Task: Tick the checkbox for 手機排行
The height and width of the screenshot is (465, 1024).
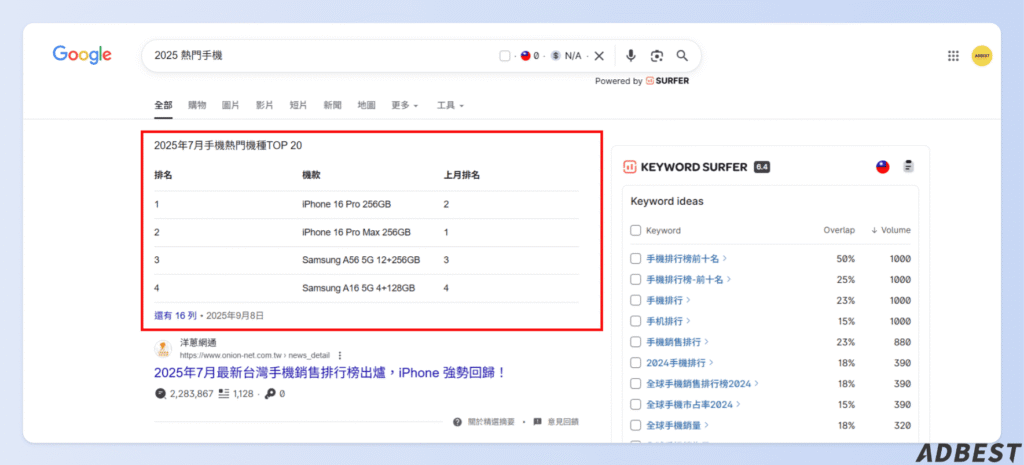Action: pyautogui.click(x=635, y=300)
